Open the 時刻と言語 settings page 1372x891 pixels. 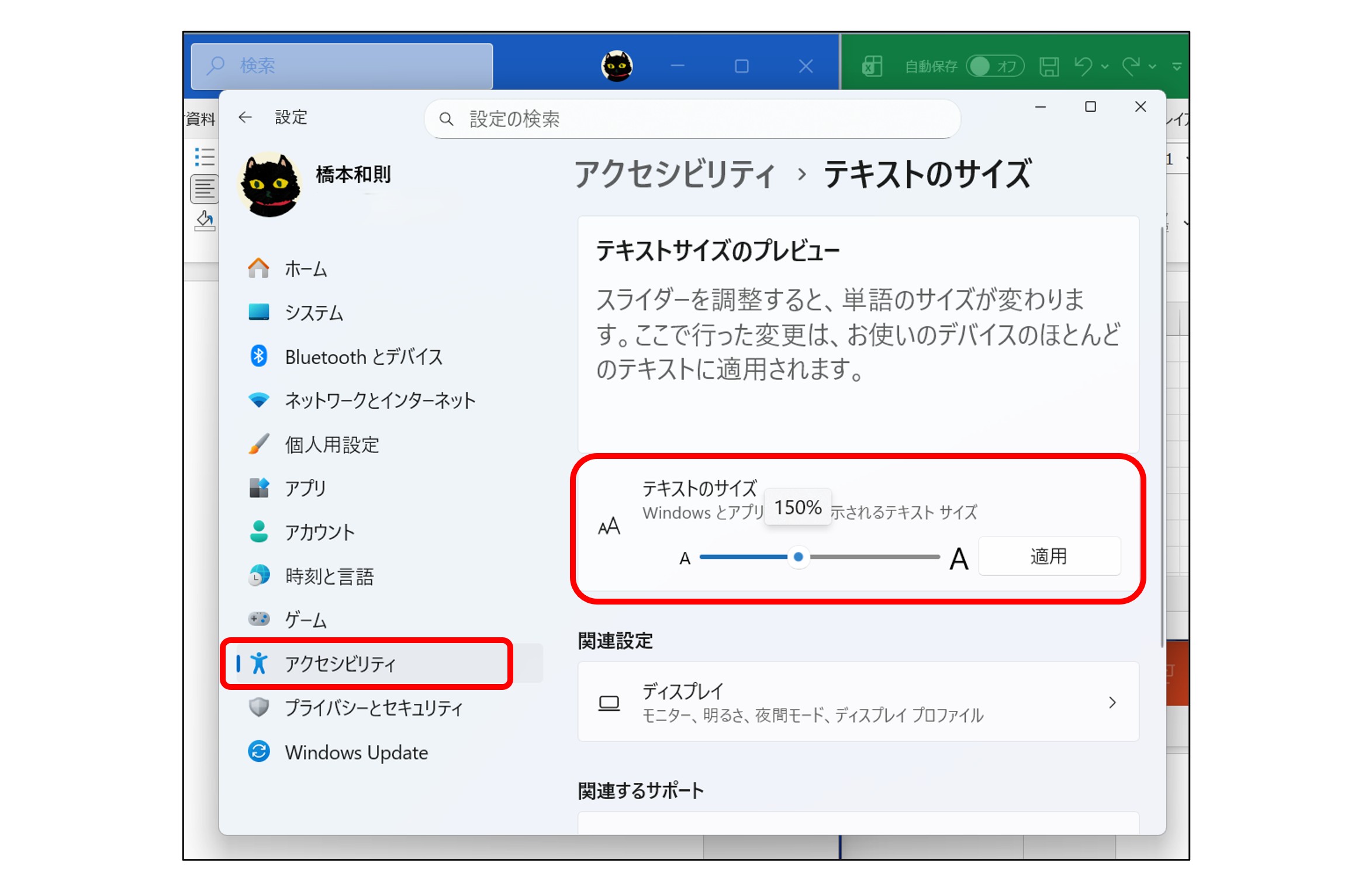point(329,576)
